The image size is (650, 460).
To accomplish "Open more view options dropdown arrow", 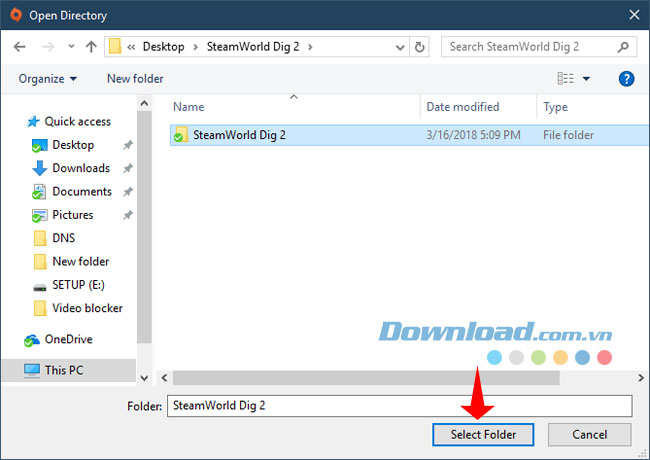I will [586, 79].
